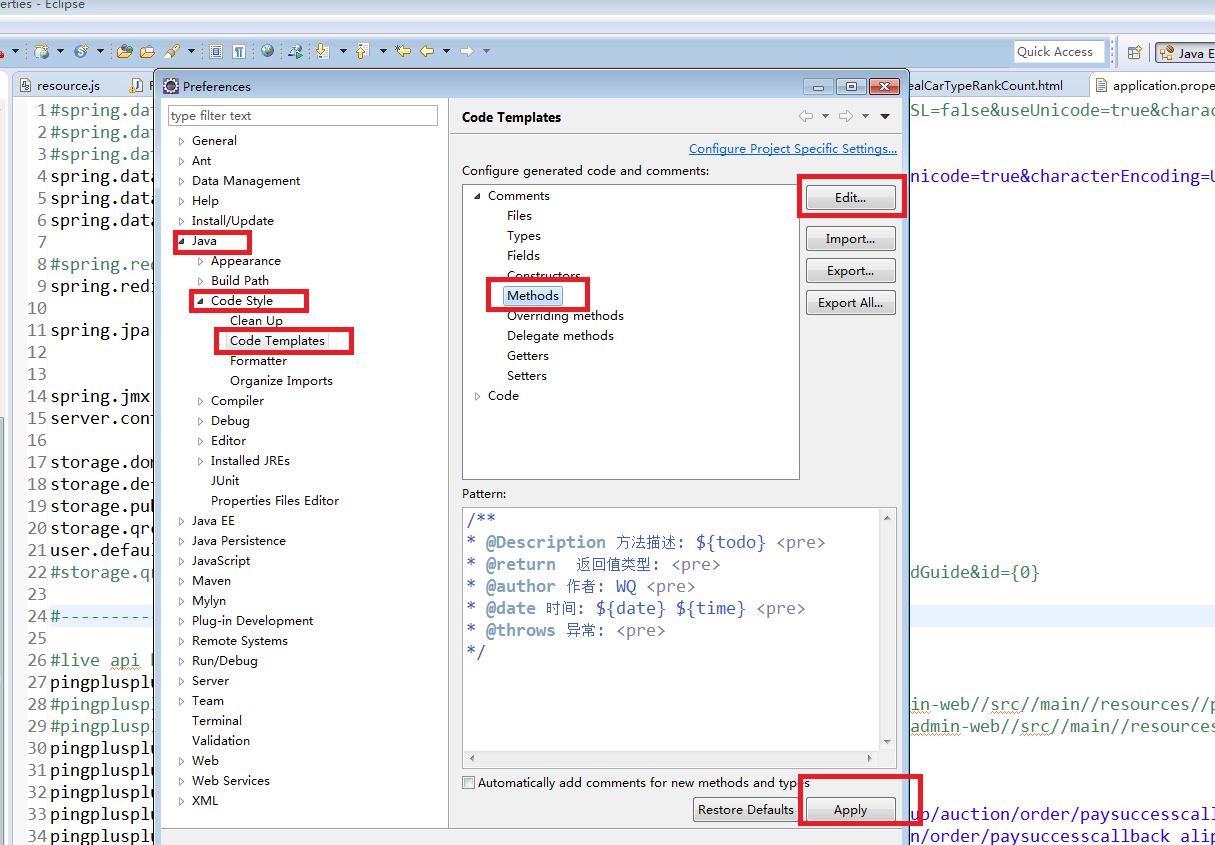Click the Pattern preview vertical scrollbar

(x=889, y=629)
